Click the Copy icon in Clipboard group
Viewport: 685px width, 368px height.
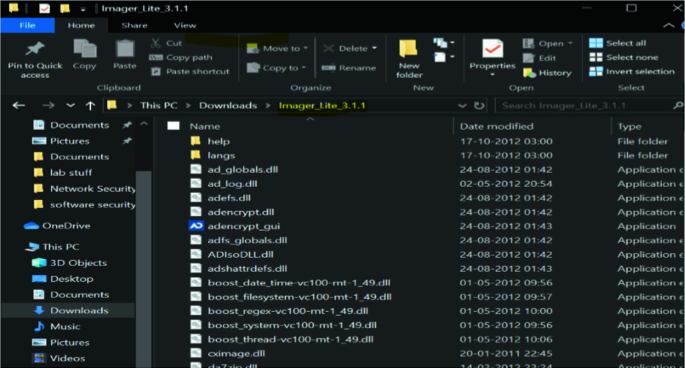coord(84,49)
